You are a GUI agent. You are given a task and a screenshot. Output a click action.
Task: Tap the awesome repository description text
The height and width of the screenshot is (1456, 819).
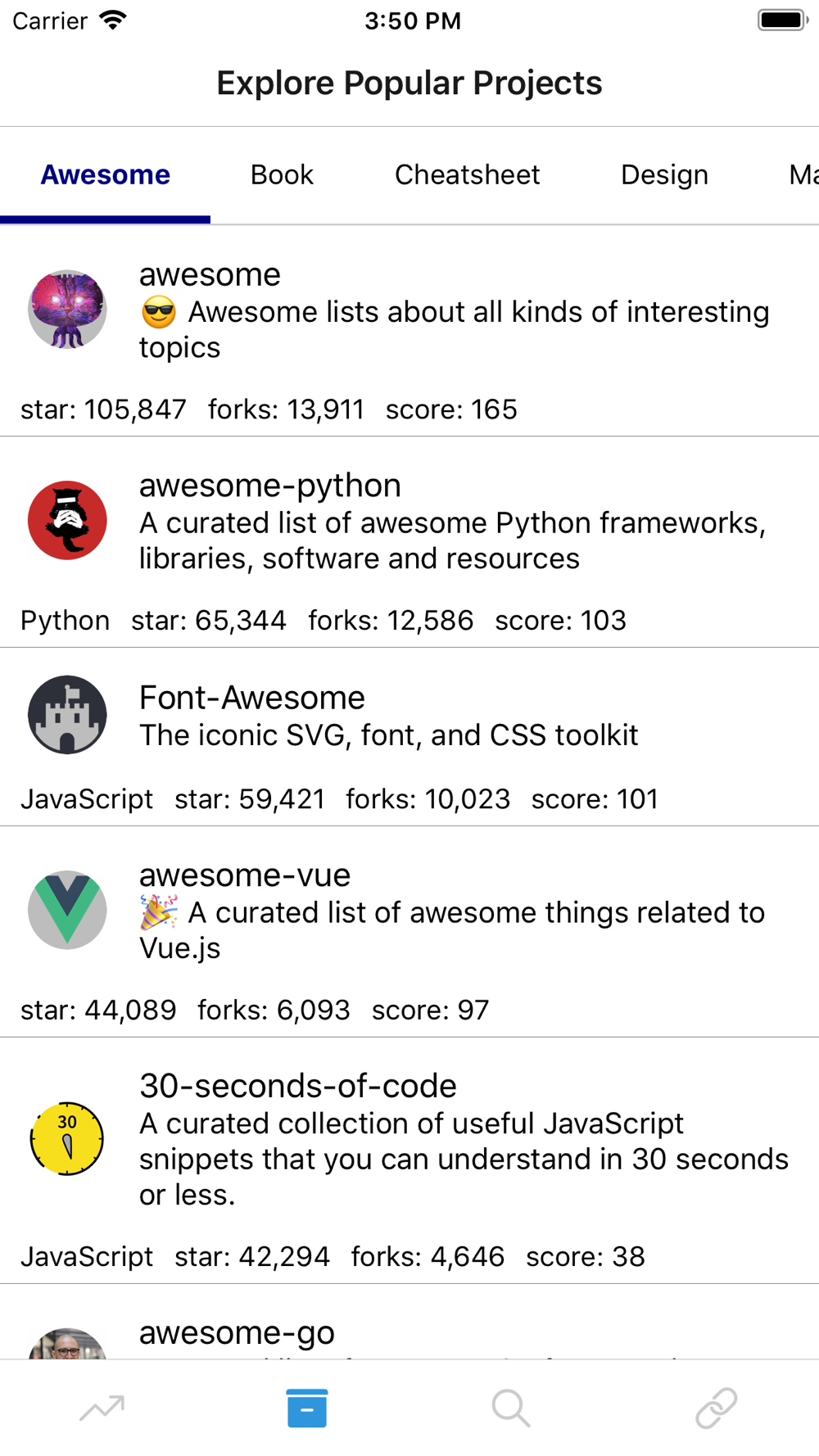click(x=455, y=329)
